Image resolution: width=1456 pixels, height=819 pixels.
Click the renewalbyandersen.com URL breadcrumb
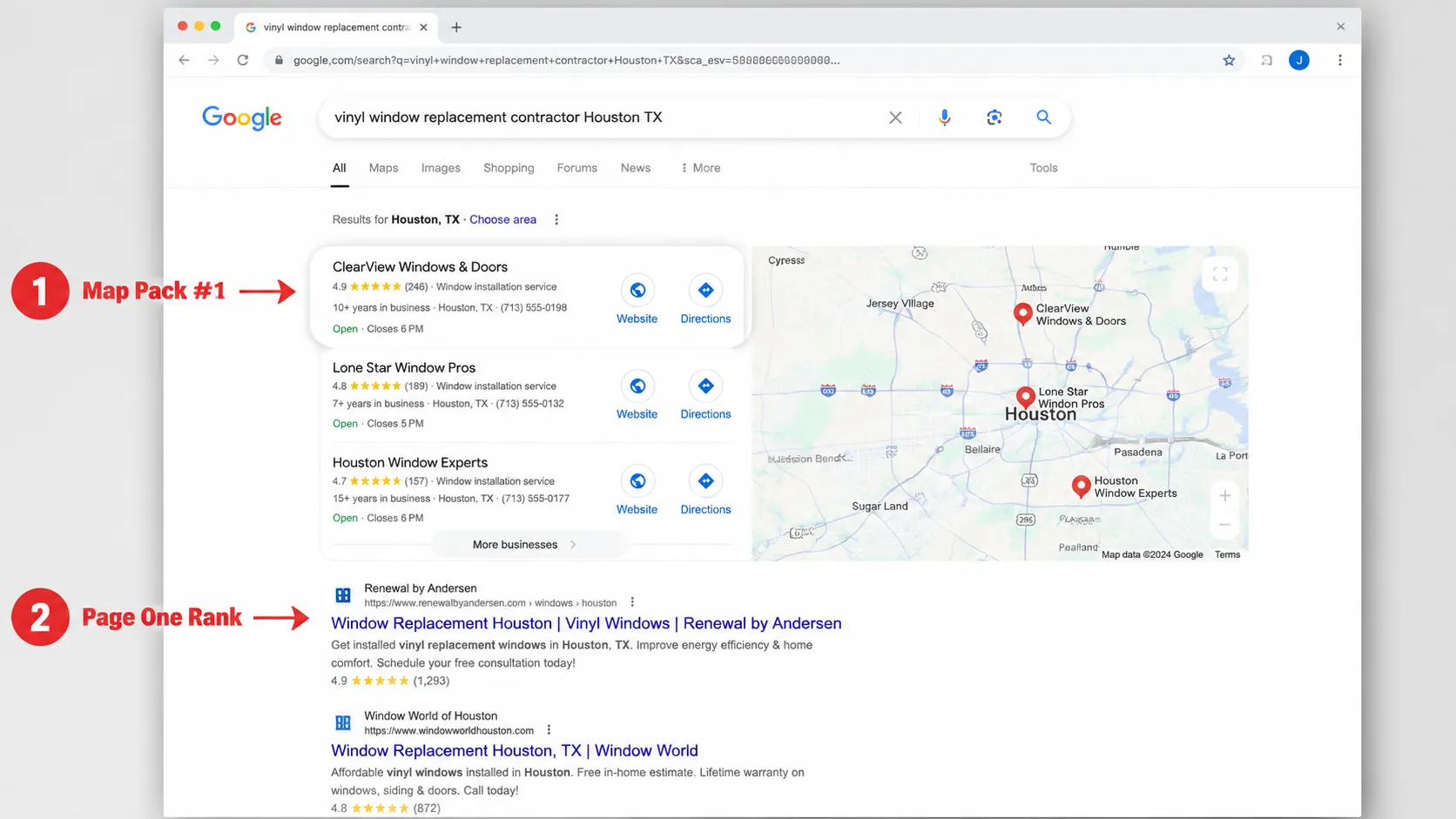[490, 602]
